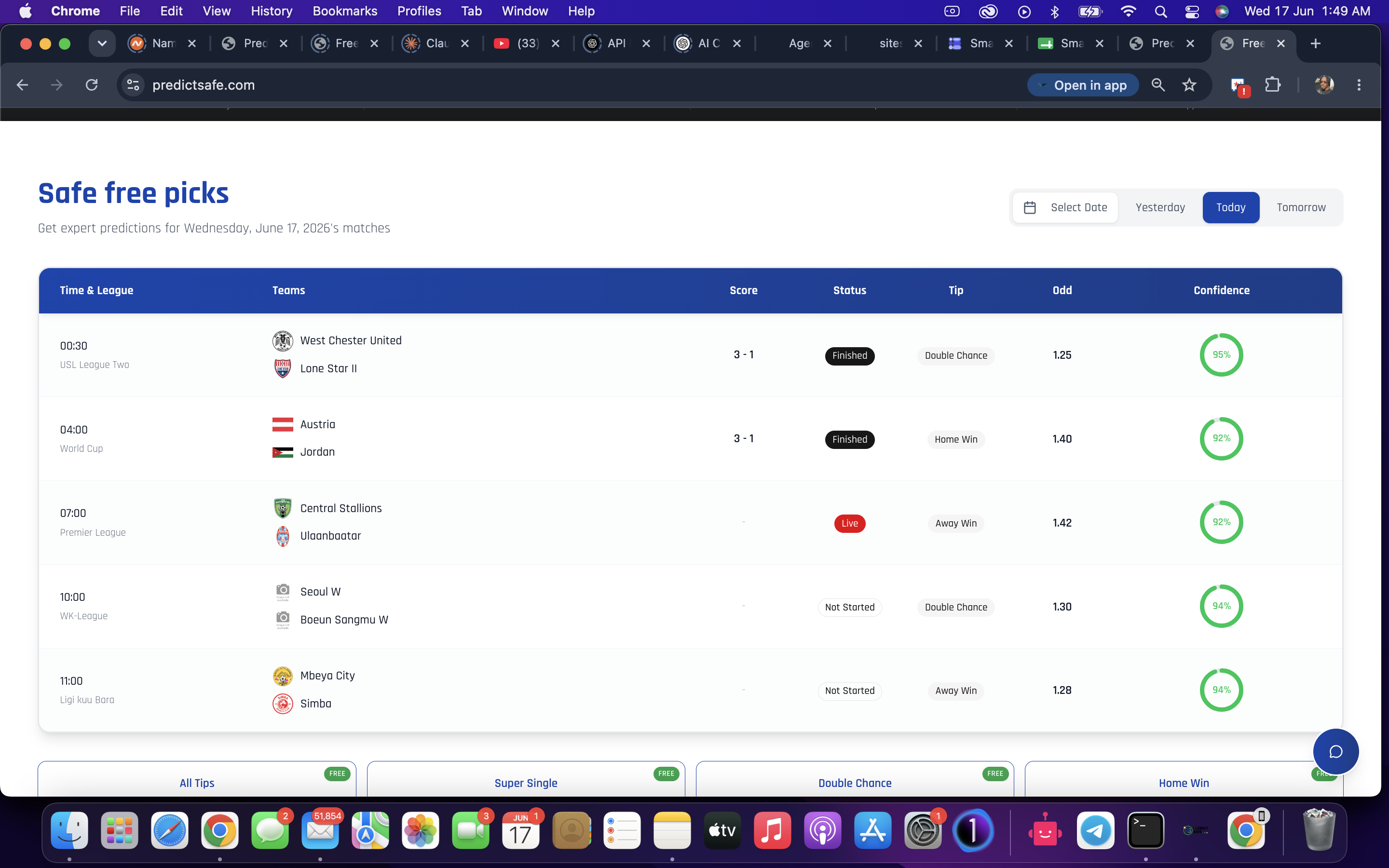Click the Seoul W Double Chance tip
1389x868 pixels.
pyautogui.click(x=955, y=608)
